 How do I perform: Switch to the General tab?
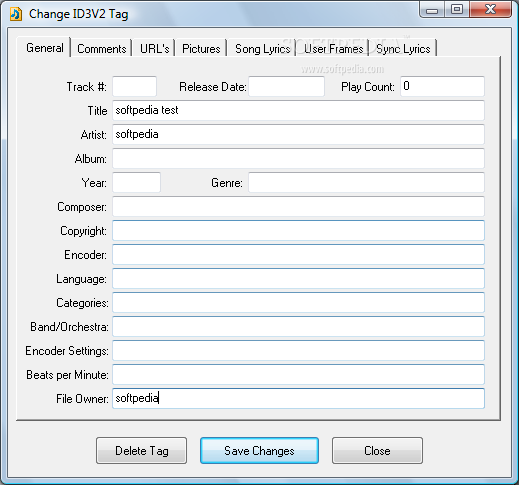45,48
